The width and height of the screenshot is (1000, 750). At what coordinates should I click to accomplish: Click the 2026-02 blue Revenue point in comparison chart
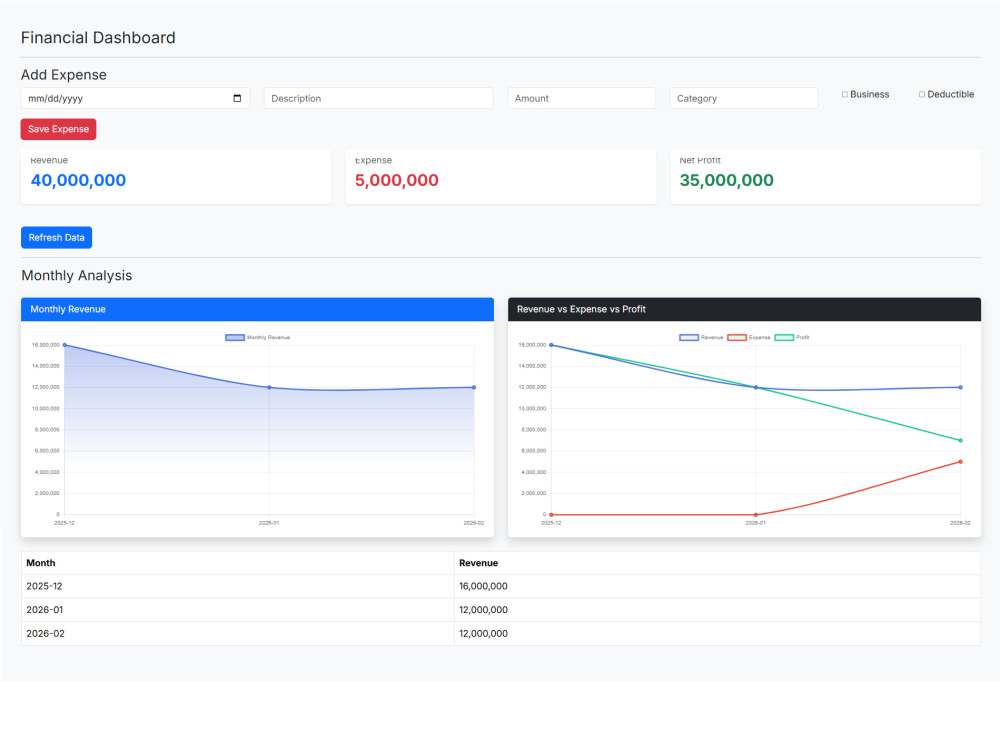[x=960, y=387]
